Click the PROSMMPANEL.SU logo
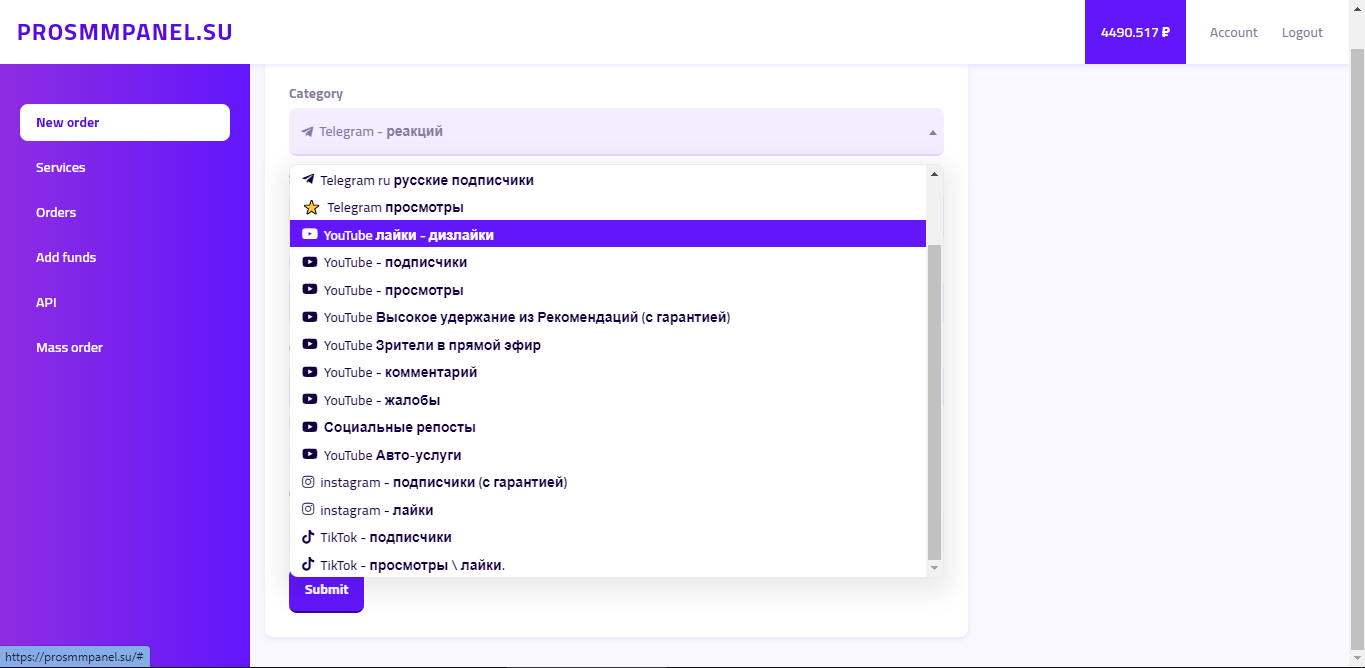1365x668 pixels. pos(125,32)
